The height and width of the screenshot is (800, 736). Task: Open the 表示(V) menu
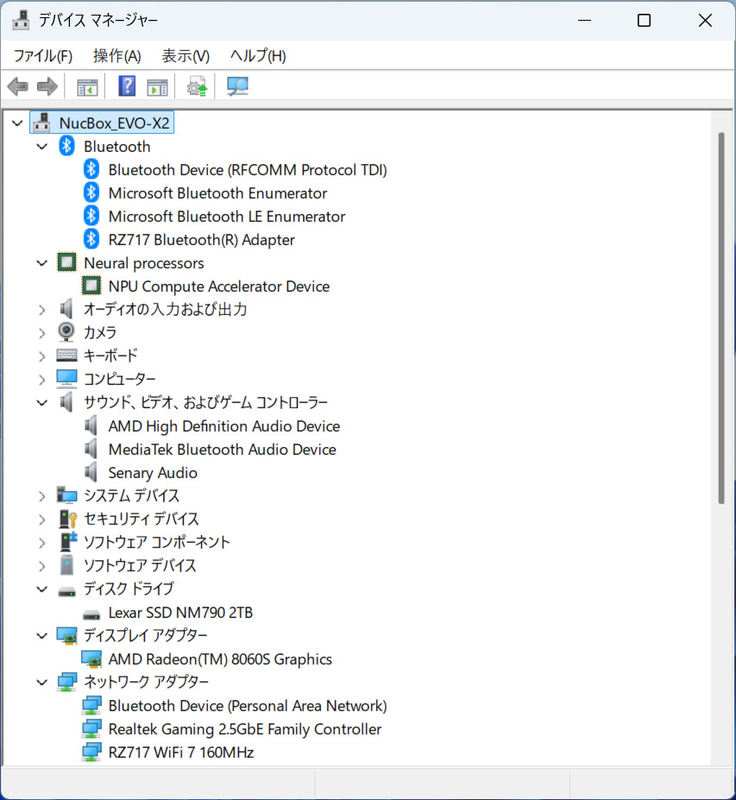coord(186,56)
